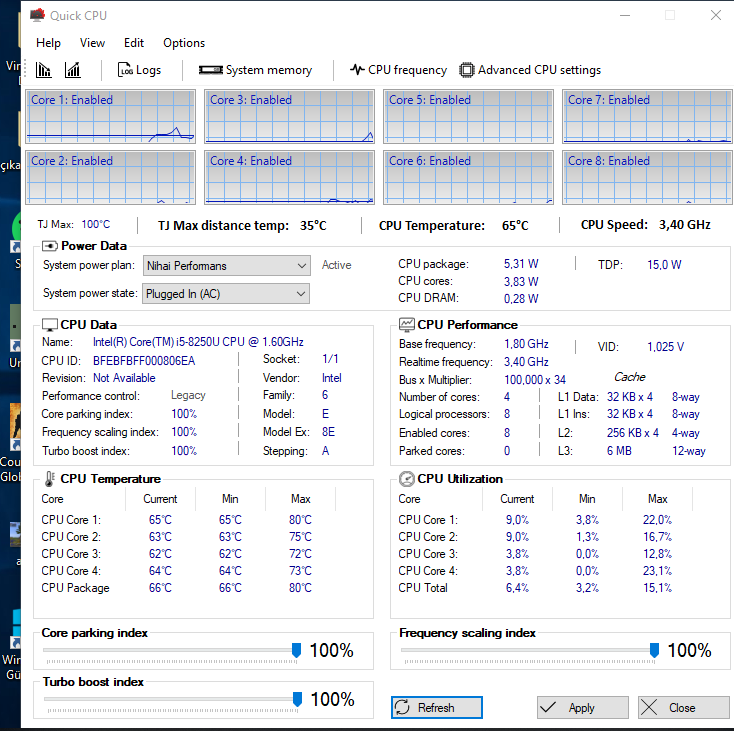
Task: Open the Options menu
Action: 184,43
